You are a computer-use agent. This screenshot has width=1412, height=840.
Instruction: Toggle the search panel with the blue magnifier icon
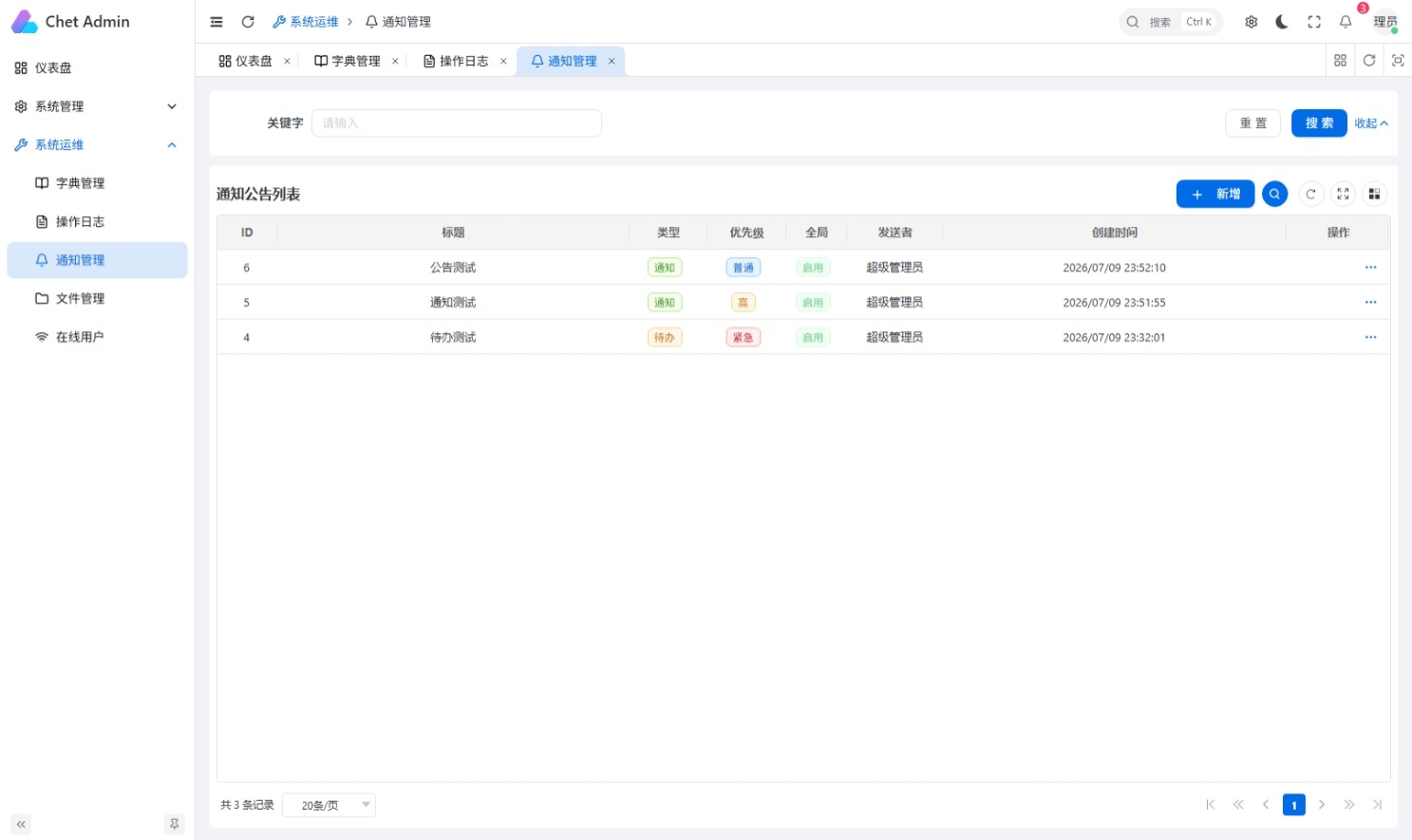pyautogui.click(x=1274, y=194)
